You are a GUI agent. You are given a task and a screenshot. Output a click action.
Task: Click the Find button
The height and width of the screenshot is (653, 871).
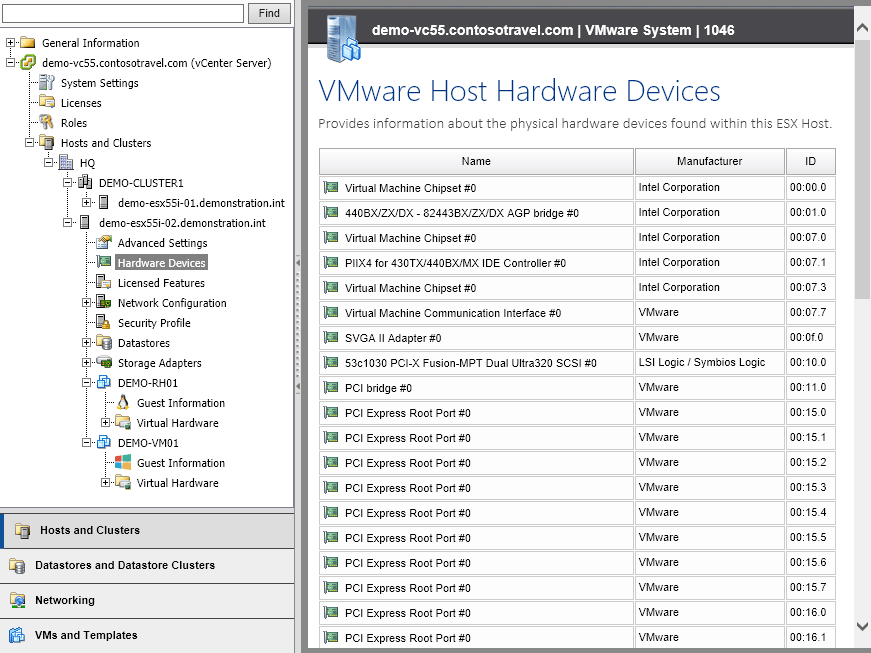point(269,13)
